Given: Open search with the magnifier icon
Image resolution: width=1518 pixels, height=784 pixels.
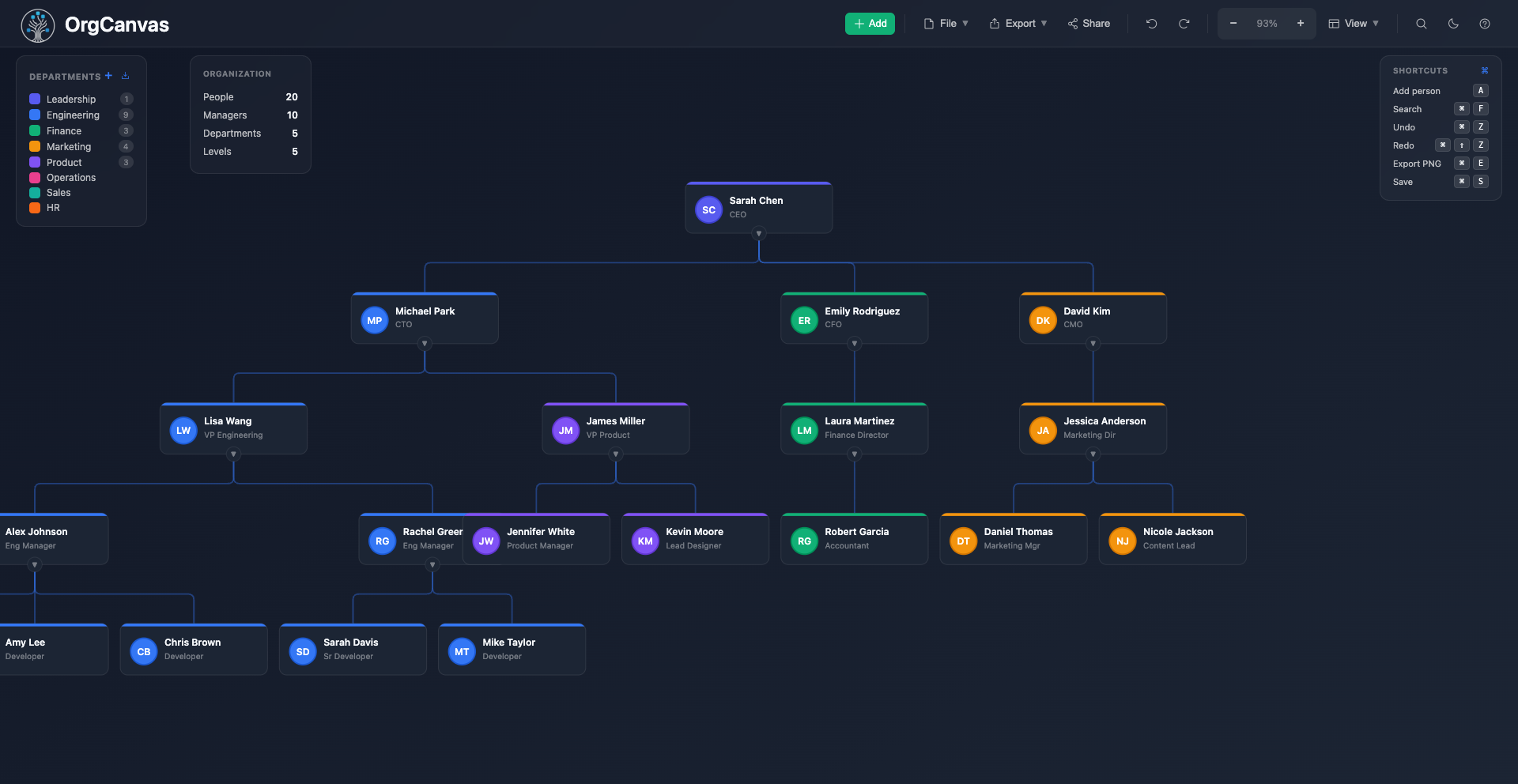Looking at the screenshot, I should click(x=1421, y=24).
